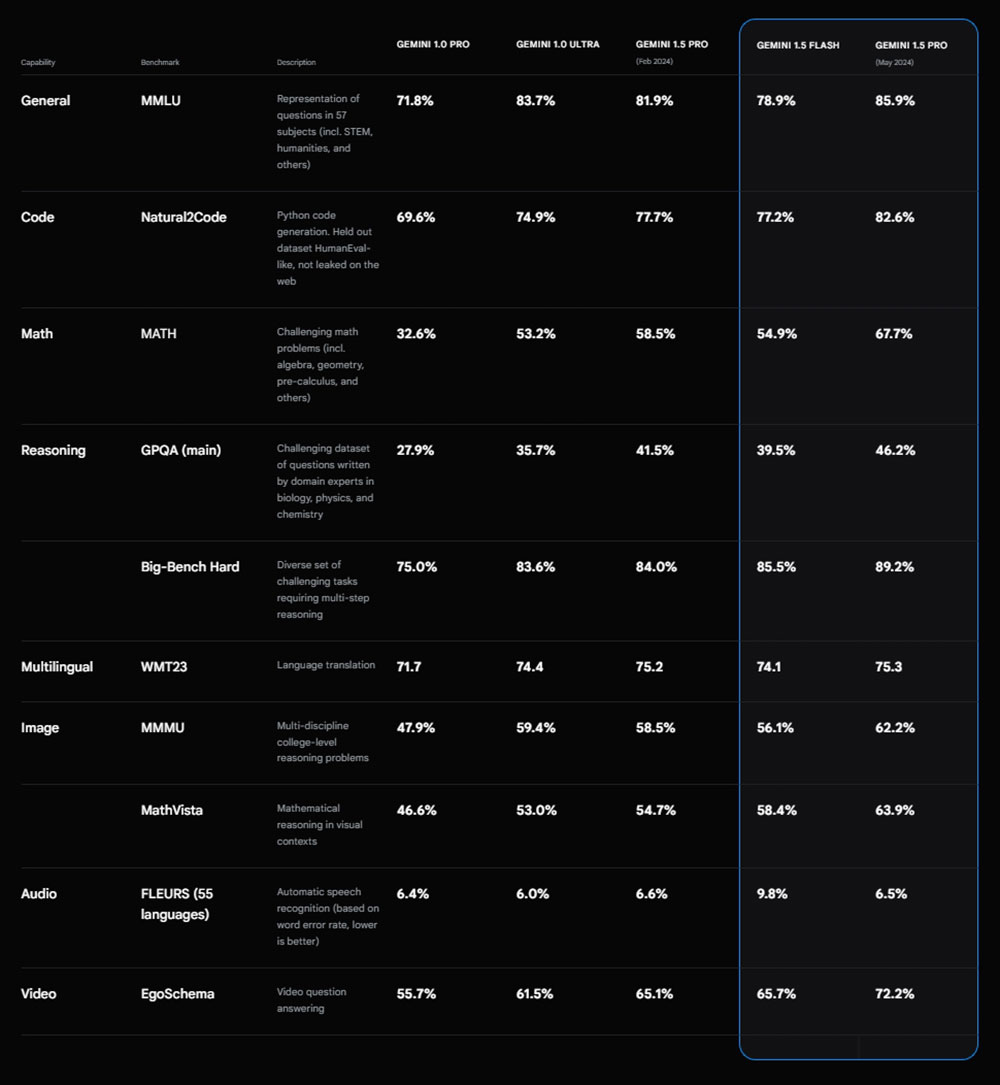
Task: Click the 67.7% MATH score
Action: coord(893,334)
